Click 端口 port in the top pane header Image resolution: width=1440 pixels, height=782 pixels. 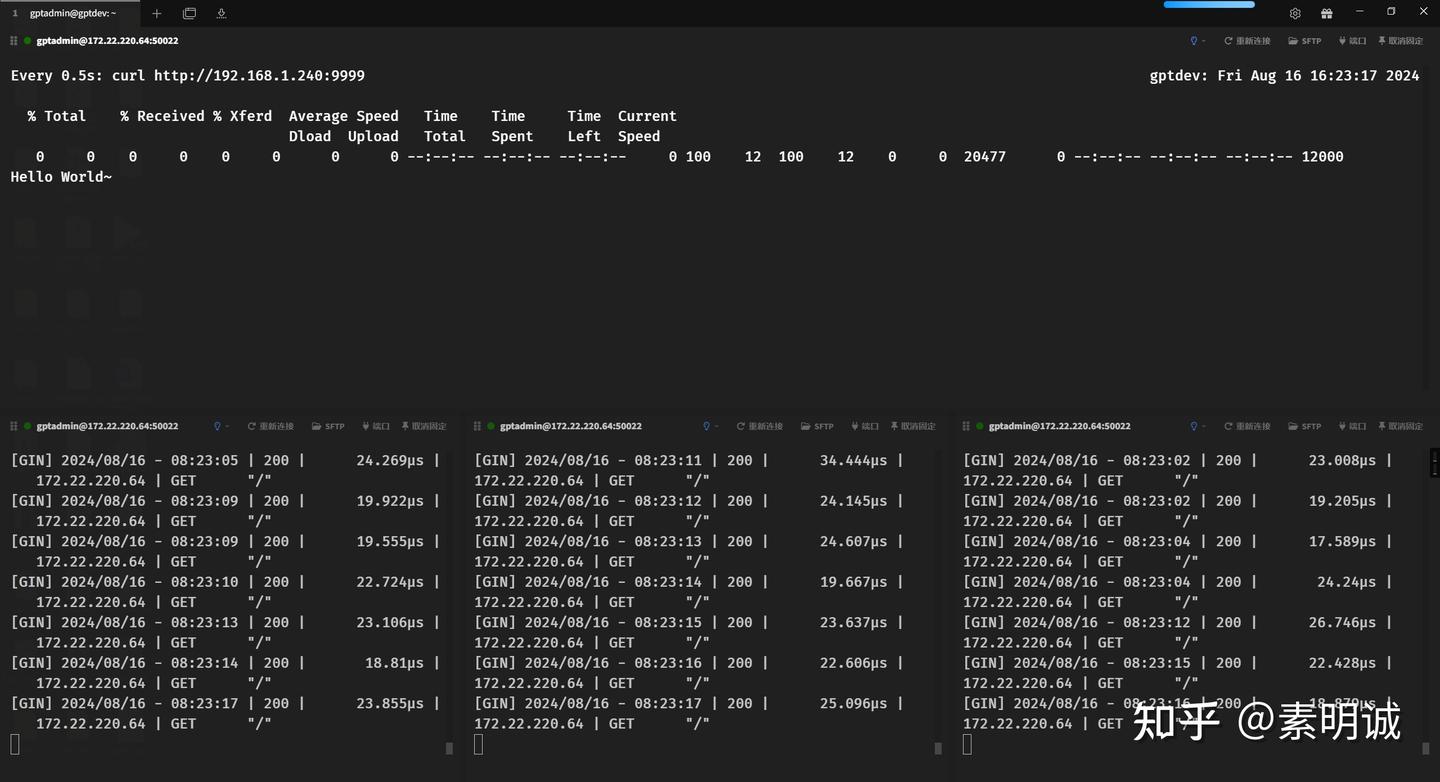[x=1352, y=41]
